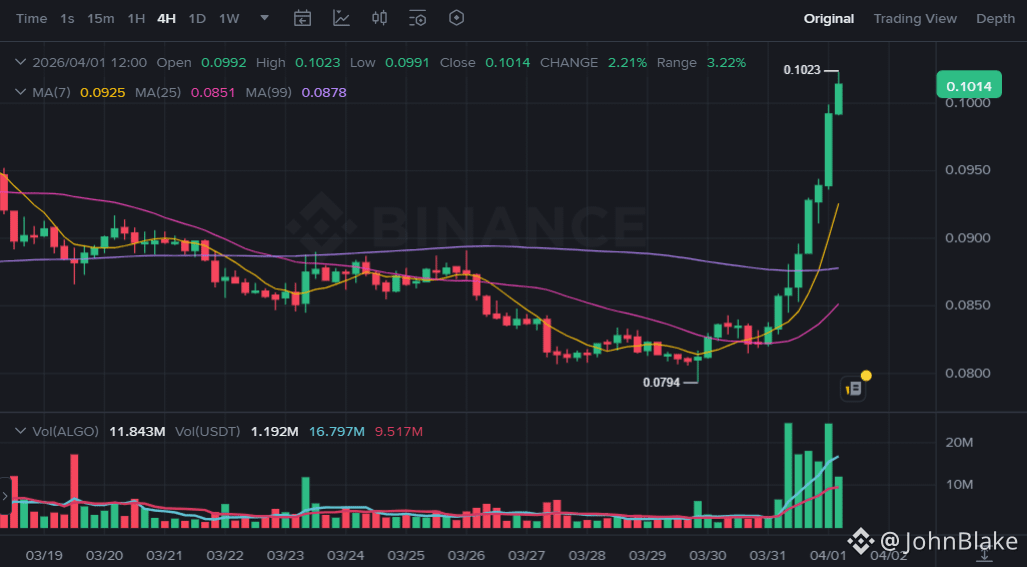Switch to the Depth tab
The image size is (1027, 567).
tap(995, 18)
